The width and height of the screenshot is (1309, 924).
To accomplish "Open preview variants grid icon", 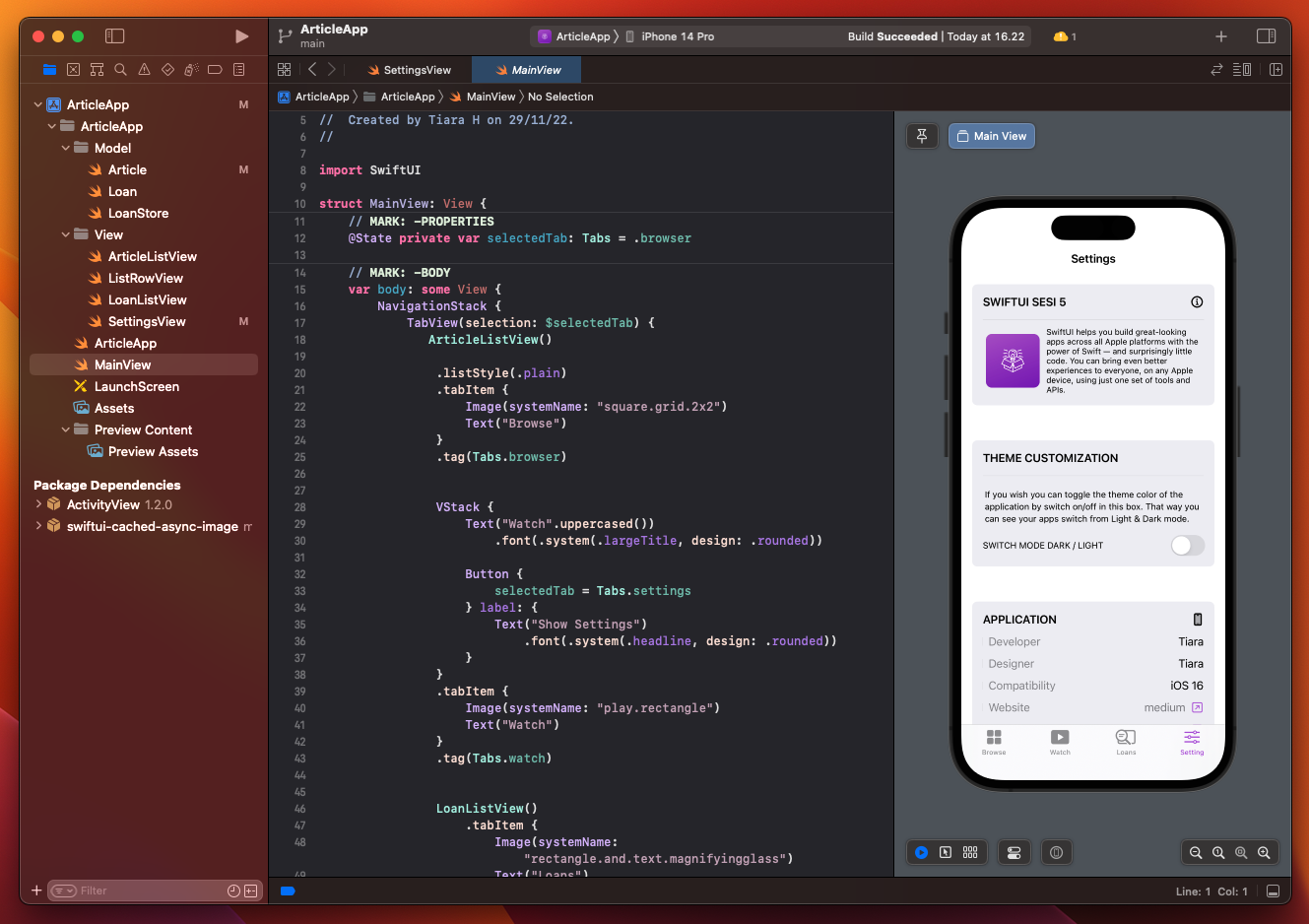I will click(970, 852).
